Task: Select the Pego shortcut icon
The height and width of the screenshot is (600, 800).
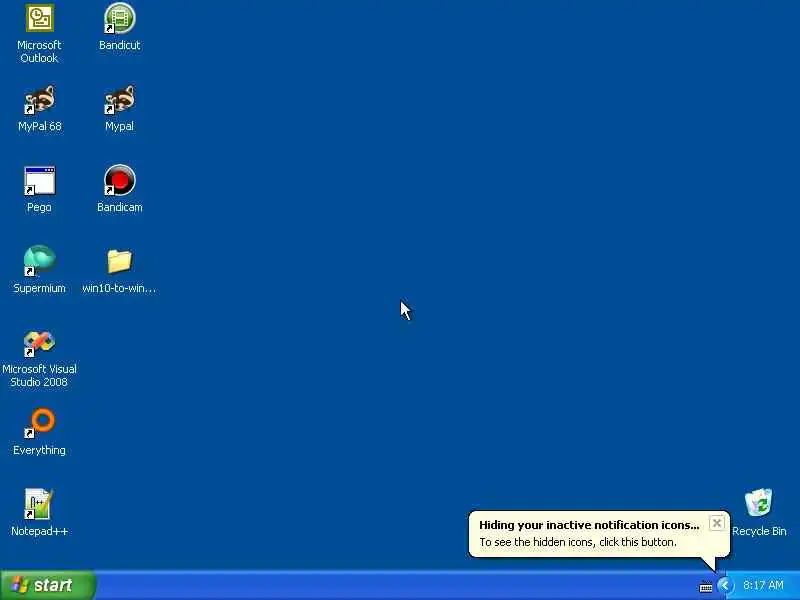Action: coord(39,181)
